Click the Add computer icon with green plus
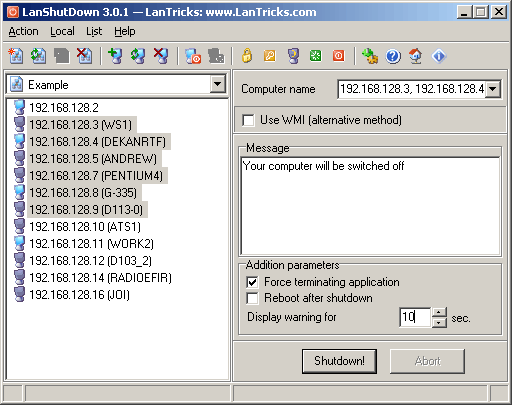Image resolution: width=512 pixels, height=405 pixels. pyautogui.click(x=115, y=56)
